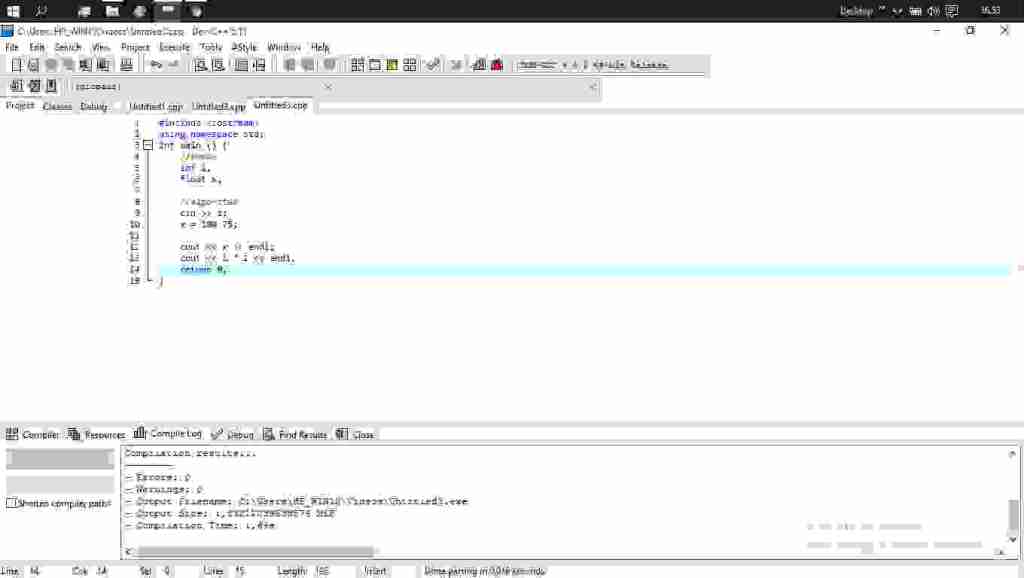Toggle the Shorten compiler paths checkbox
Screen dimensions: 1024x578
click(x=11, y=503)
